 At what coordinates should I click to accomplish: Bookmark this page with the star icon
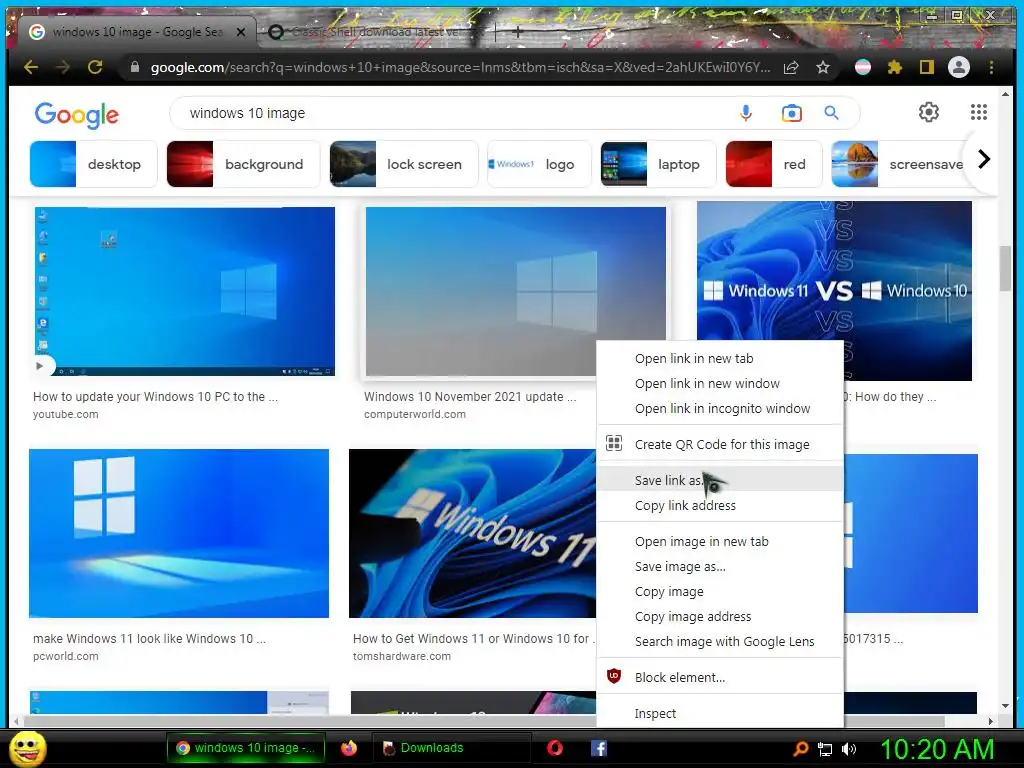(823, 67)
